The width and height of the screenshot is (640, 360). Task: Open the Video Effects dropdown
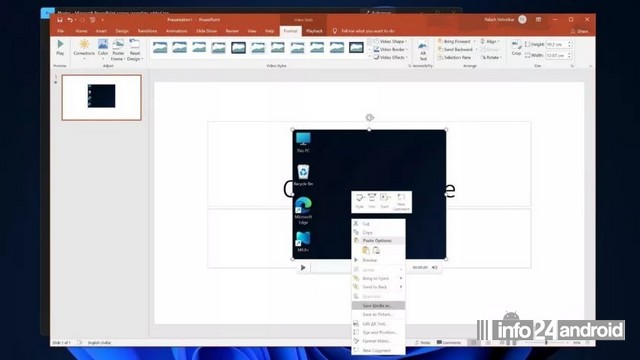tap(391, 58)
